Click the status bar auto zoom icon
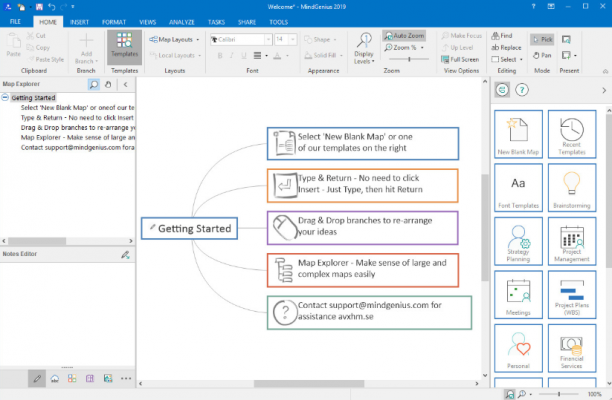The width and height of the screenshot is (612, 400). [509, 394]
